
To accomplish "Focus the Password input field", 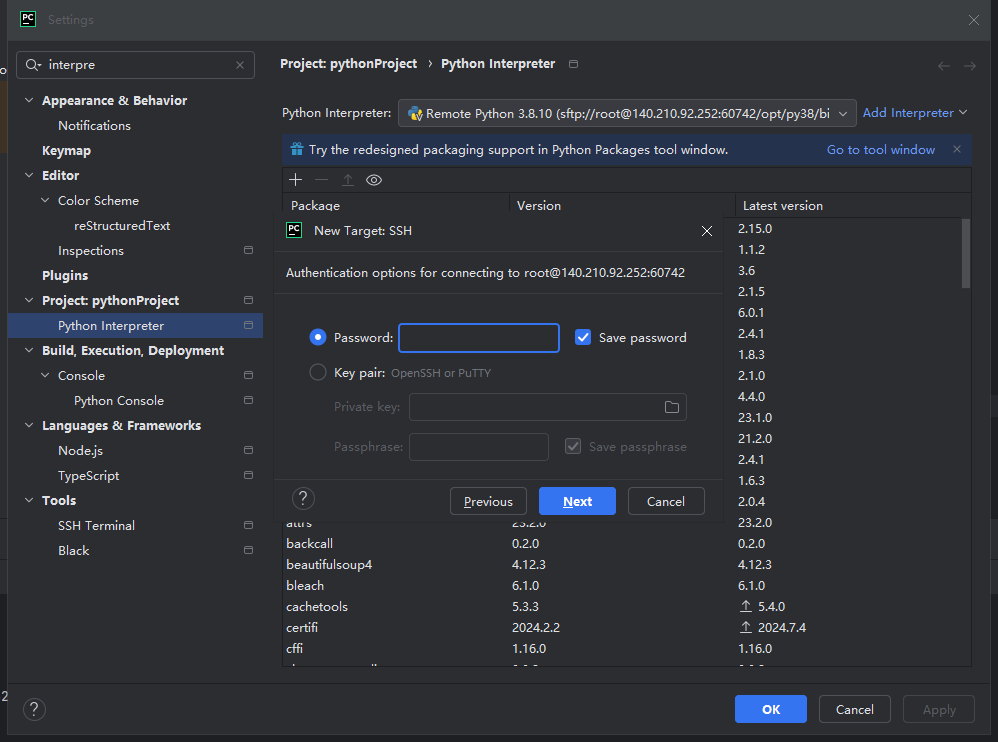I will click(479, 338).
